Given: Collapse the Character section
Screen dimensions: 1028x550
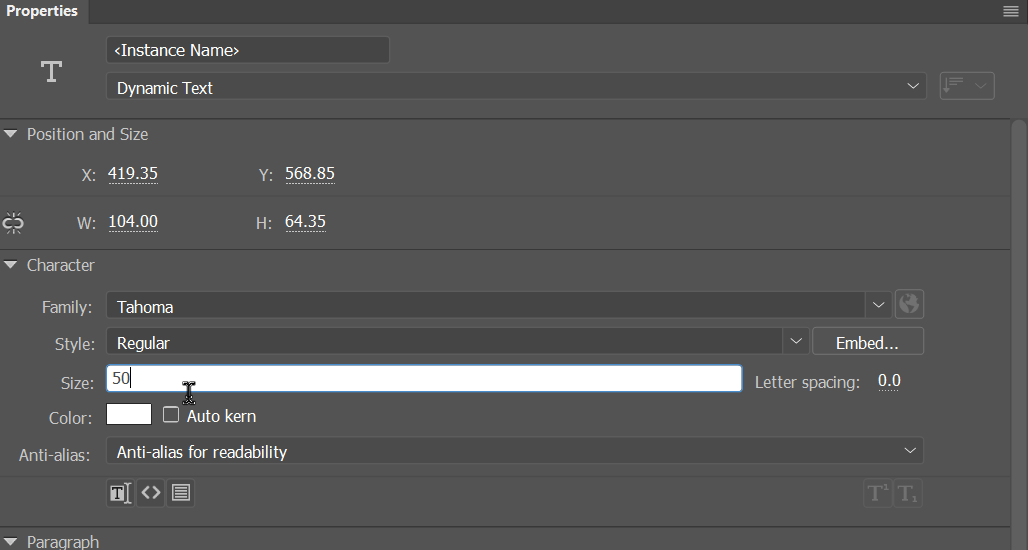Looking at the screenshot, I should pyautogui.click(x=10, y=265).
